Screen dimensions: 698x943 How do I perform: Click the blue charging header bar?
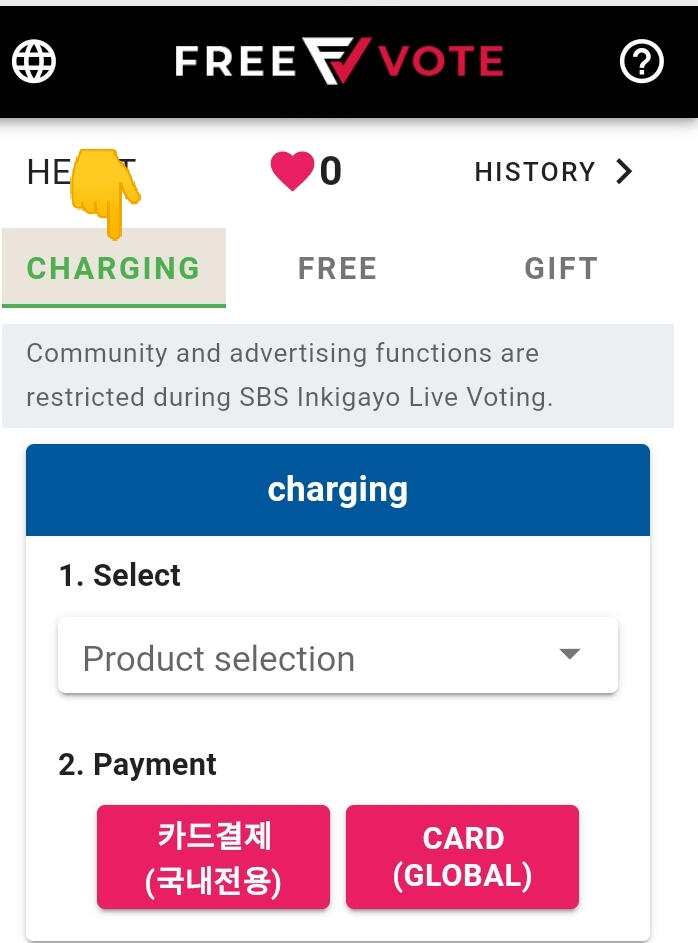pyautogui.click(x=337, y=490)
